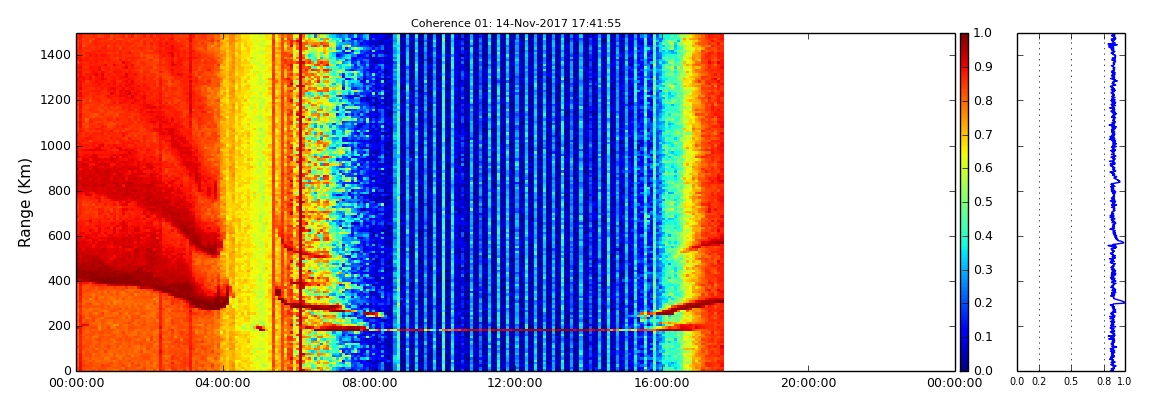
Task: Select the 1400 range tick label
Action: [56, 55]
